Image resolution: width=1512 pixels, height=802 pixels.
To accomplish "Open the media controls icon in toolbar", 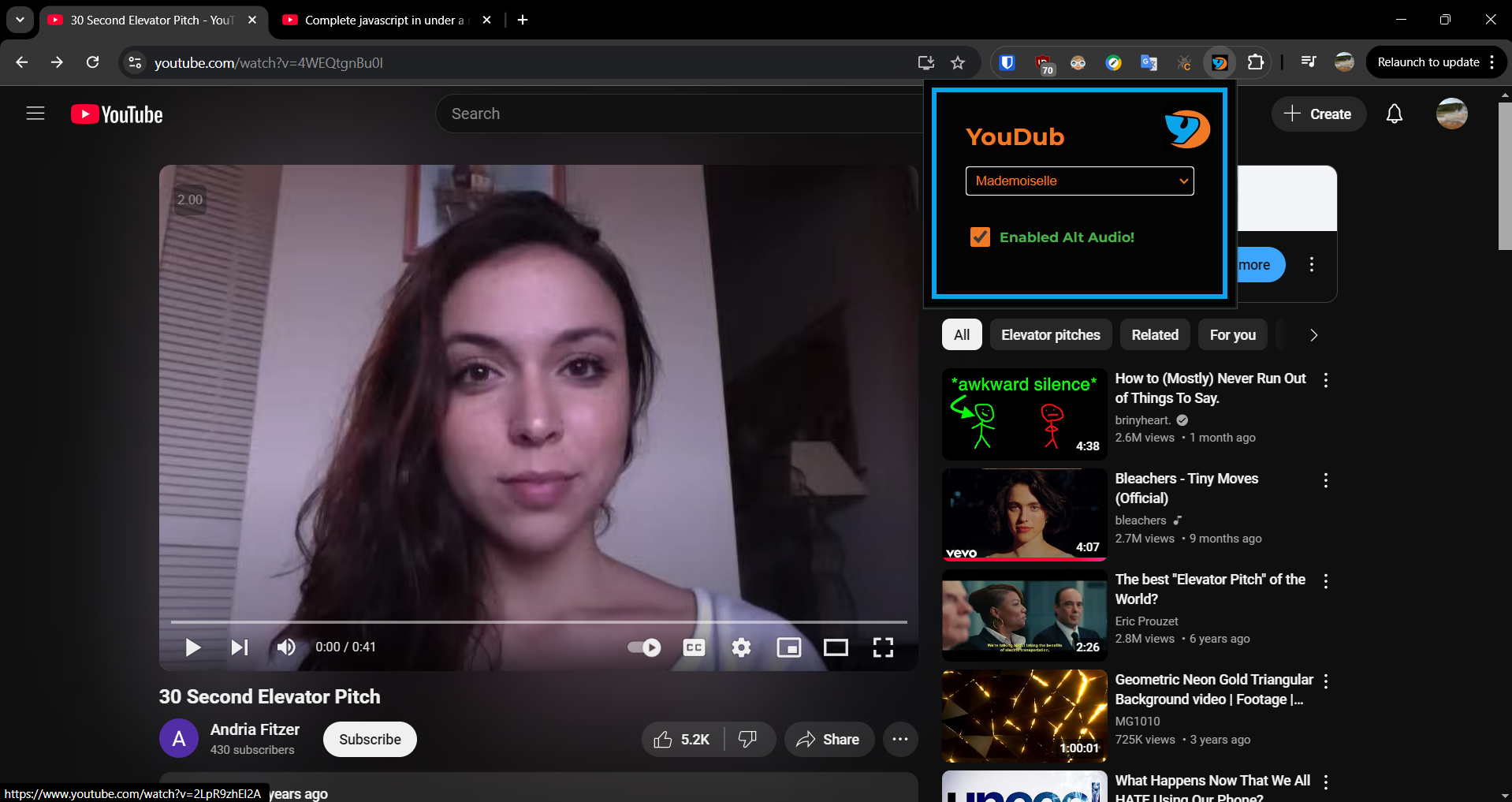I will tap(1309, 62).
